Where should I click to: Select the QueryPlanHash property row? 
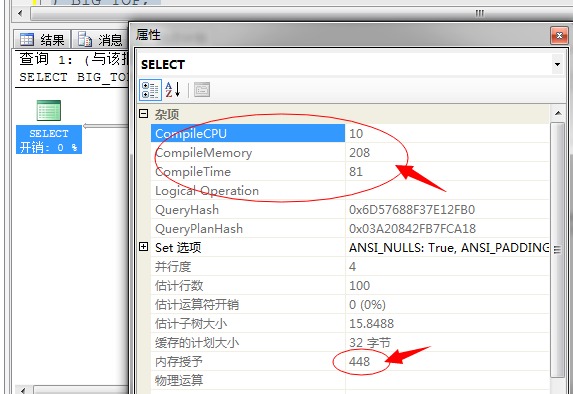pos(350,228)
